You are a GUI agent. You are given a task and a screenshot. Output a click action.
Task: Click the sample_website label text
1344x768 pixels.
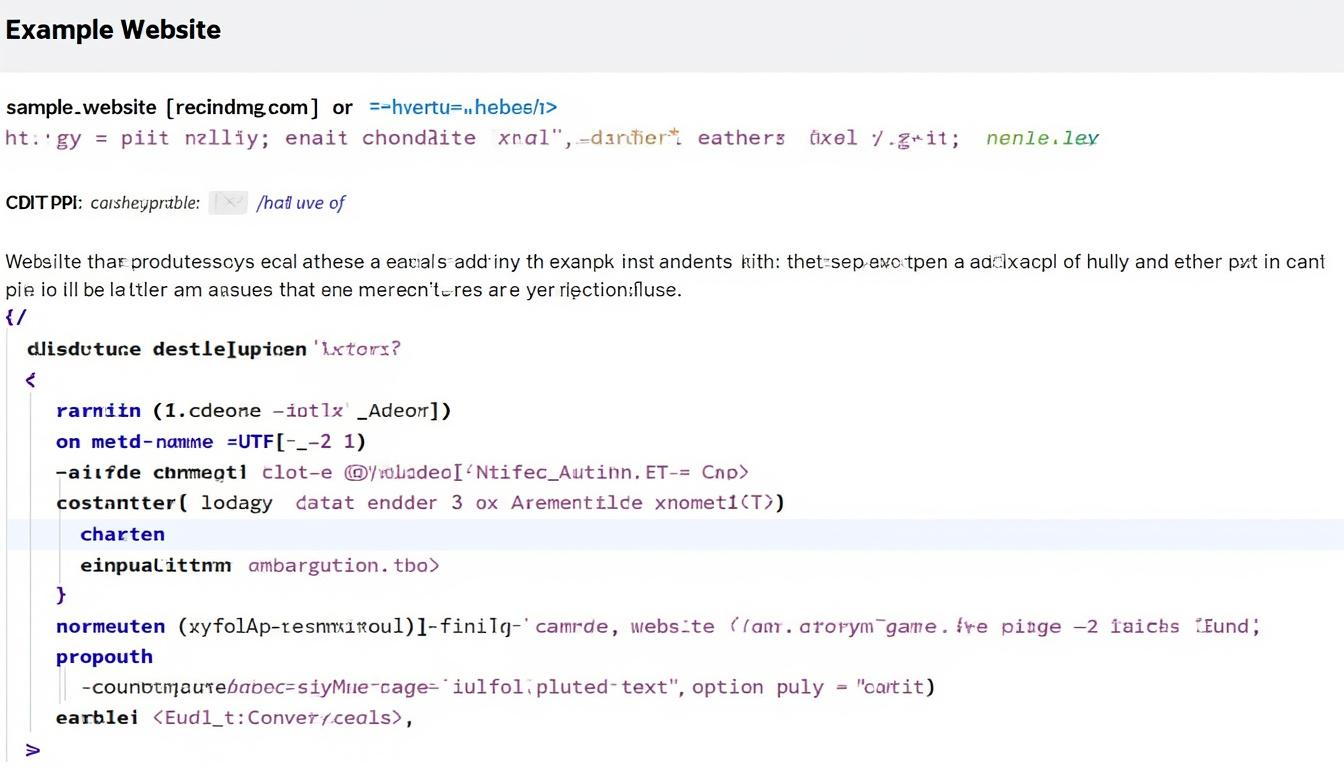[81, 107]
